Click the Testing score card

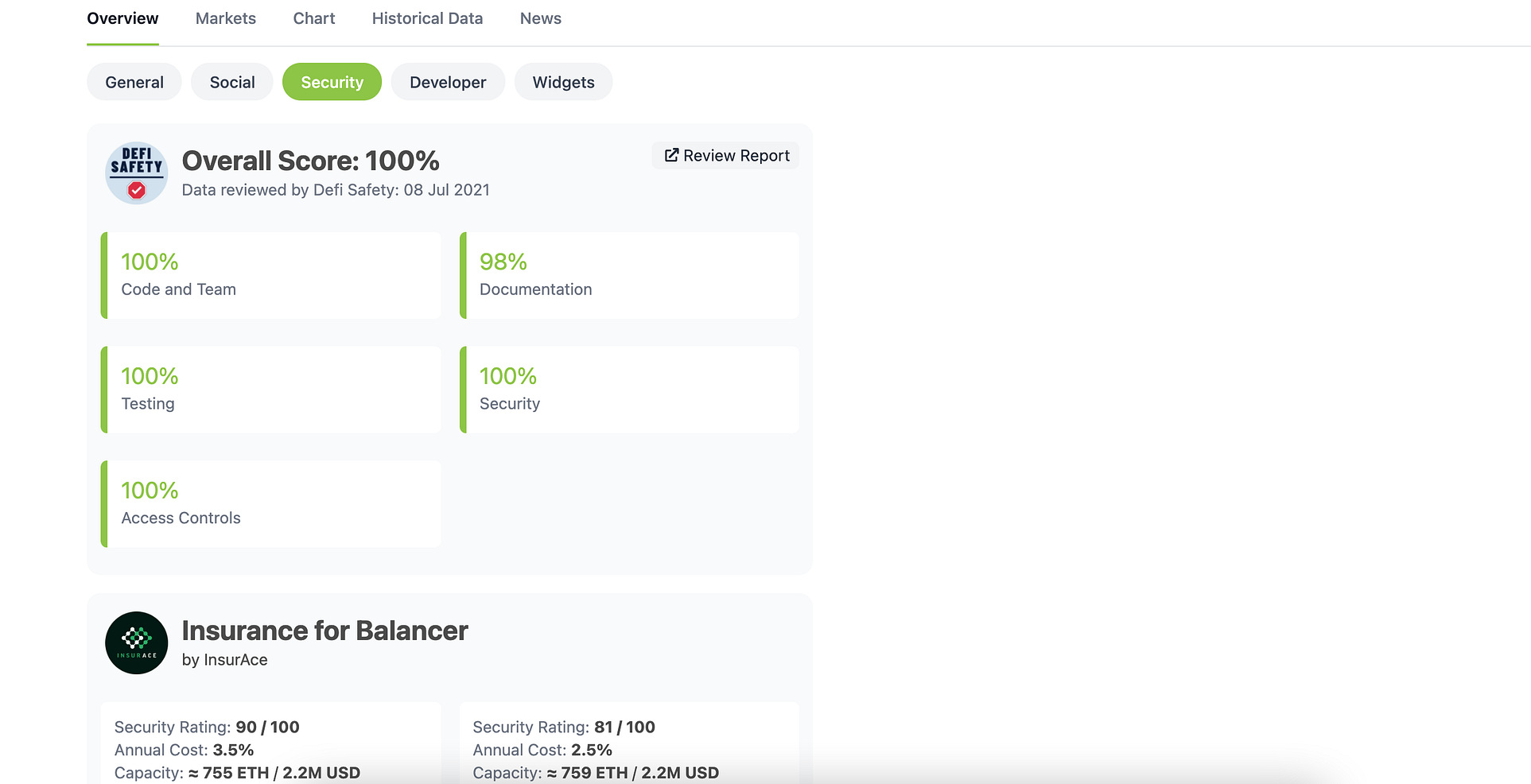tap(271, 390)
